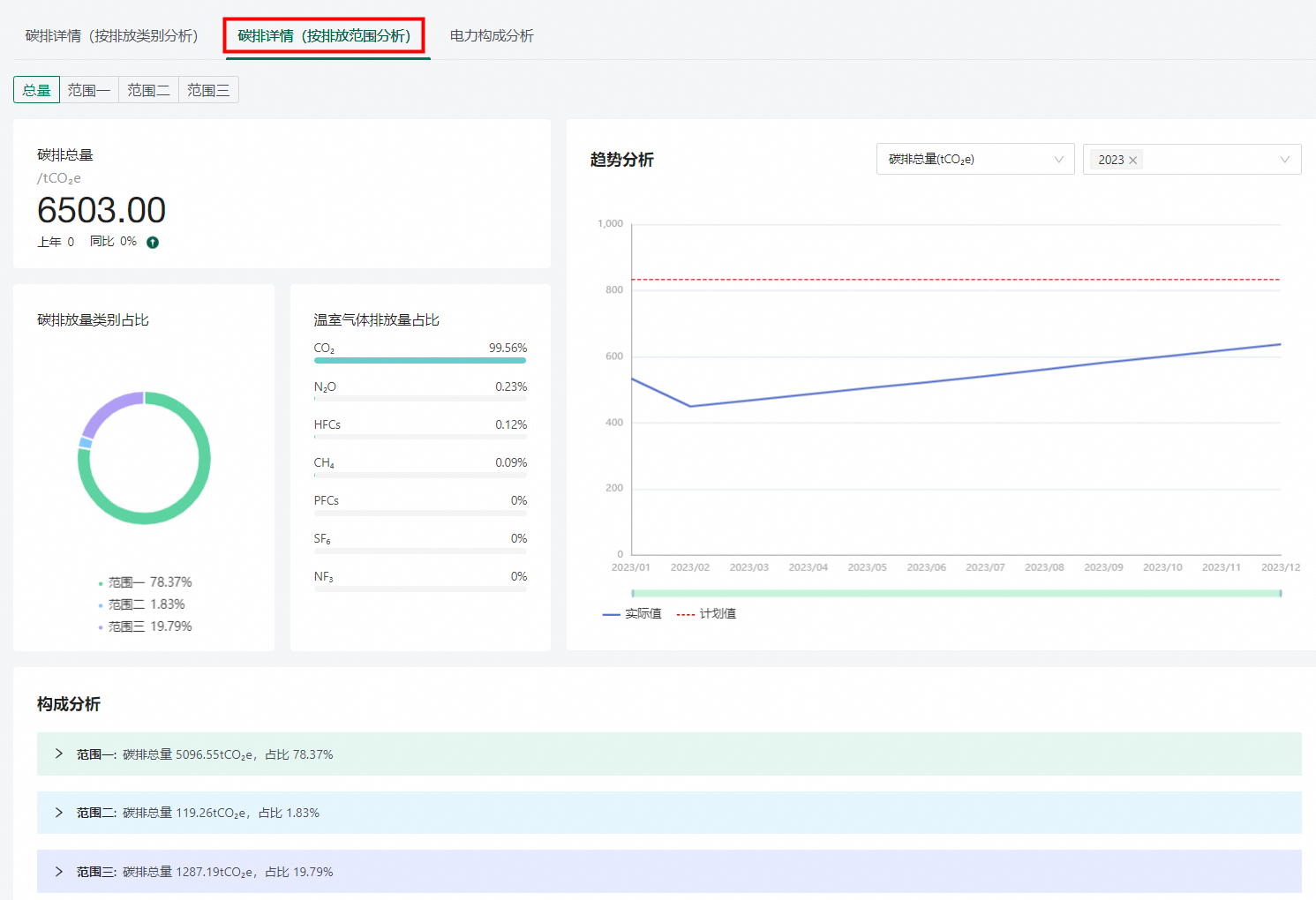Toggle 范围二 1.83% donut legend

141,604
